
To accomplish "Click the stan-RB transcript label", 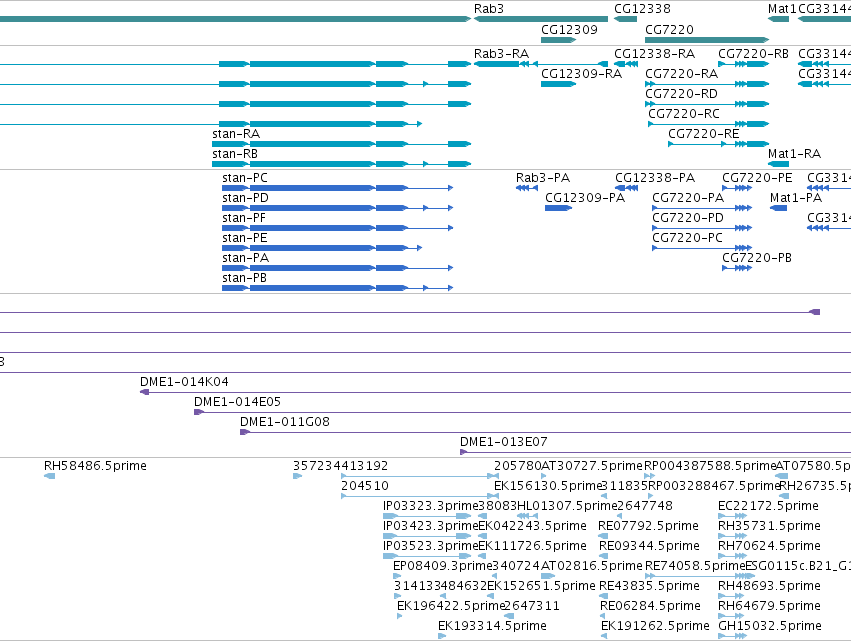I will click(235, 154).
